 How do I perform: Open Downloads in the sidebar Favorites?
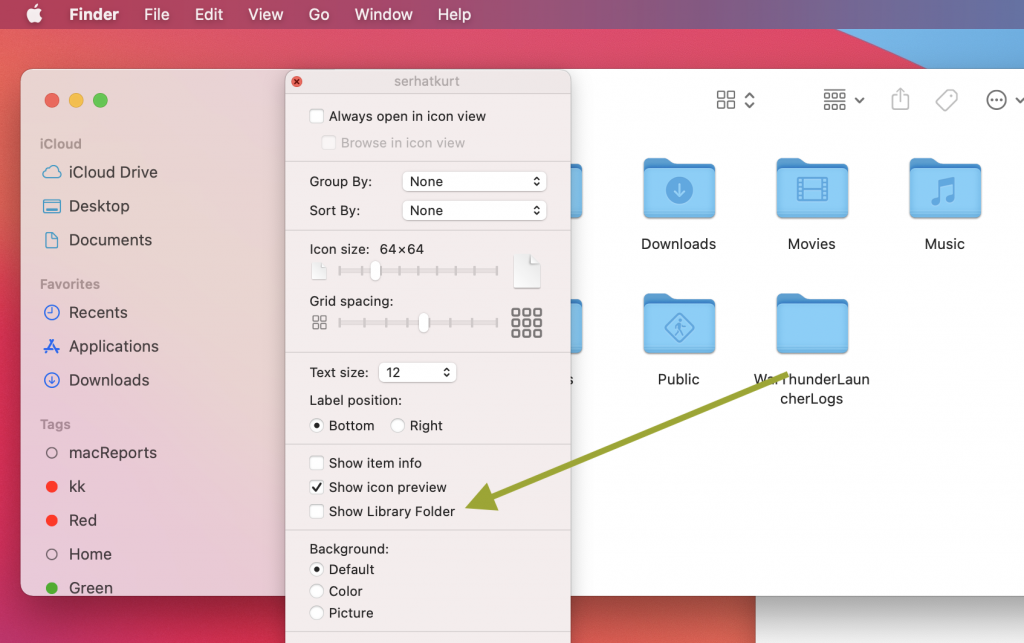tap(96, 381)
